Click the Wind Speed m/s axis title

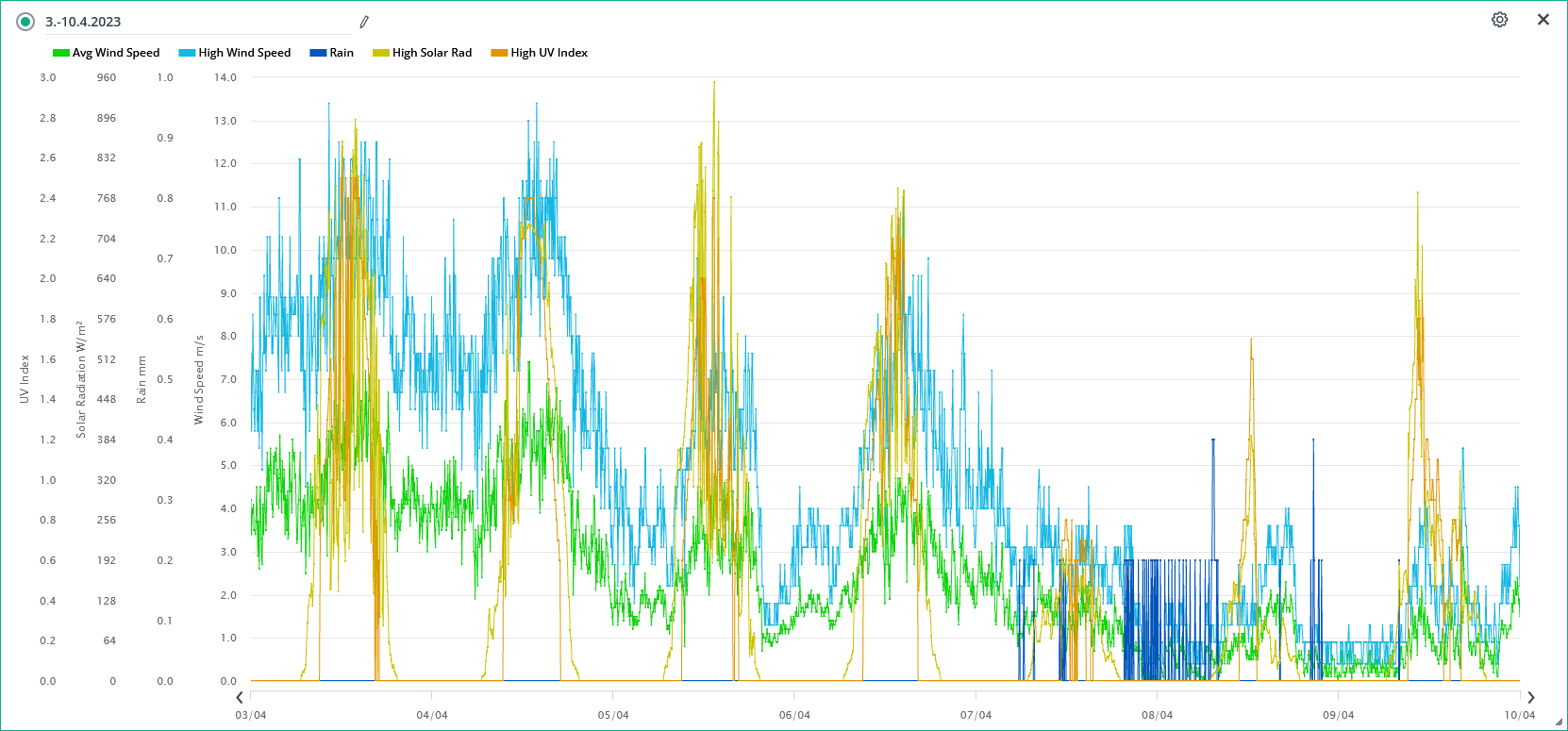[x=199, y=379]
